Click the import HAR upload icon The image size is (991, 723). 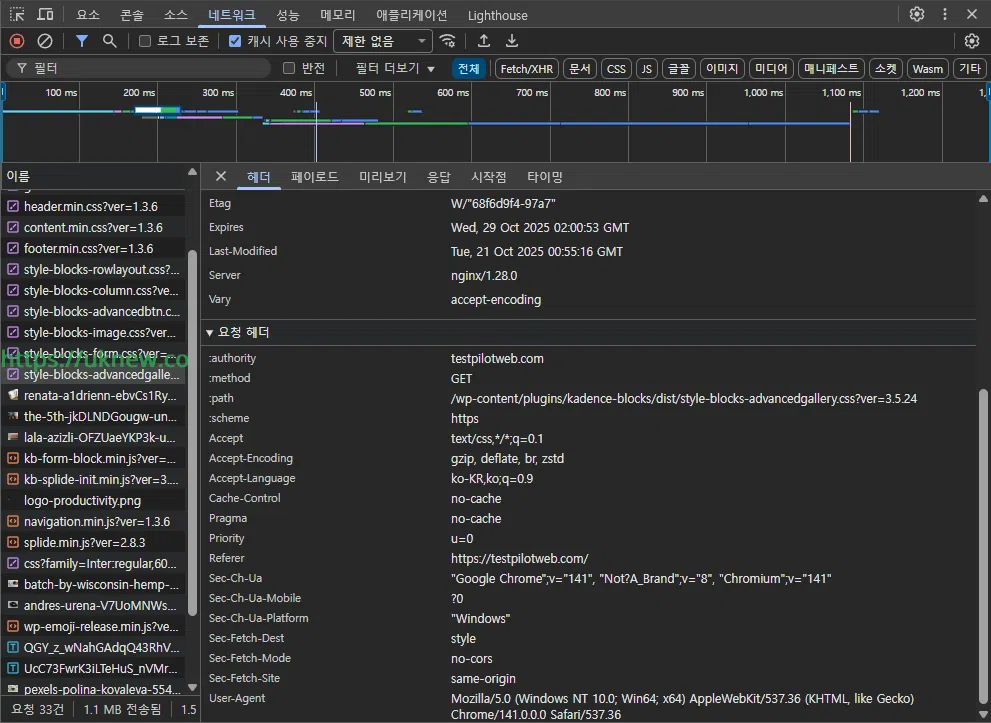click(x=484, y=41)
